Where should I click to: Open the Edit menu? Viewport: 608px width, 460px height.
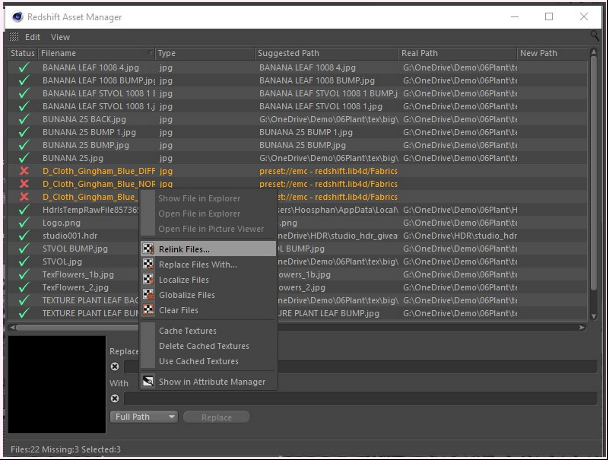[33, 37]
